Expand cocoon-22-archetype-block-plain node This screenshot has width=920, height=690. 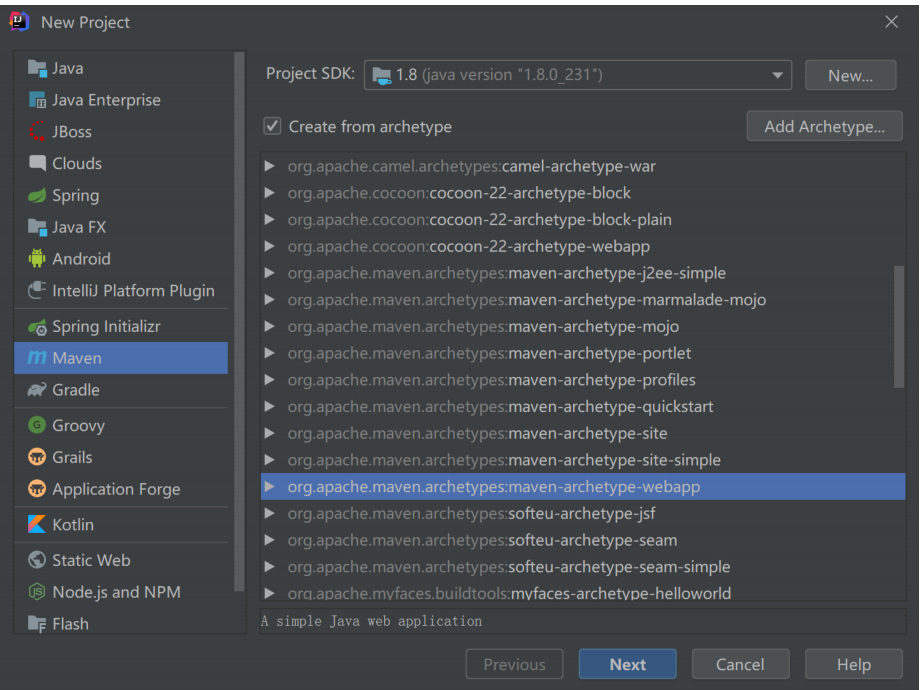coord(270,219)
